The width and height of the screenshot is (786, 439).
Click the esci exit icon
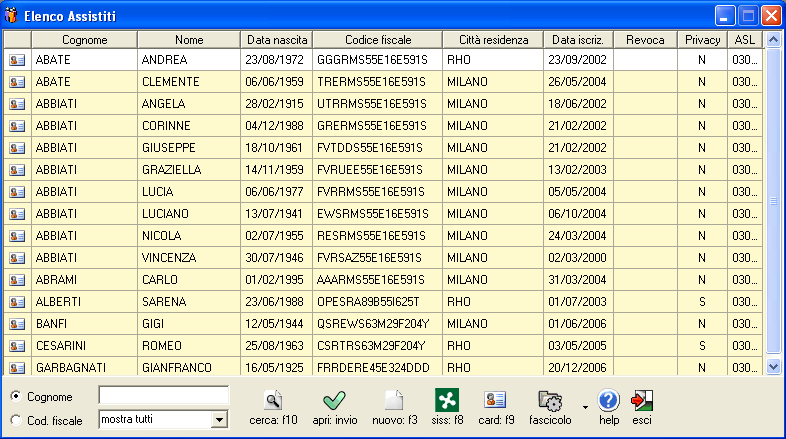[x=641, y=400]
